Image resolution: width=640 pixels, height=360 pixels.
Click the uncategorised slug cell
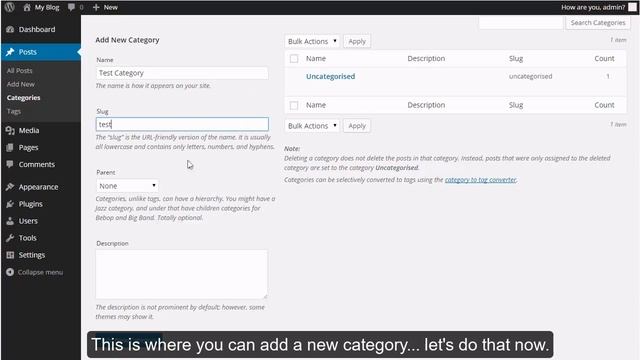click(530, 76)
